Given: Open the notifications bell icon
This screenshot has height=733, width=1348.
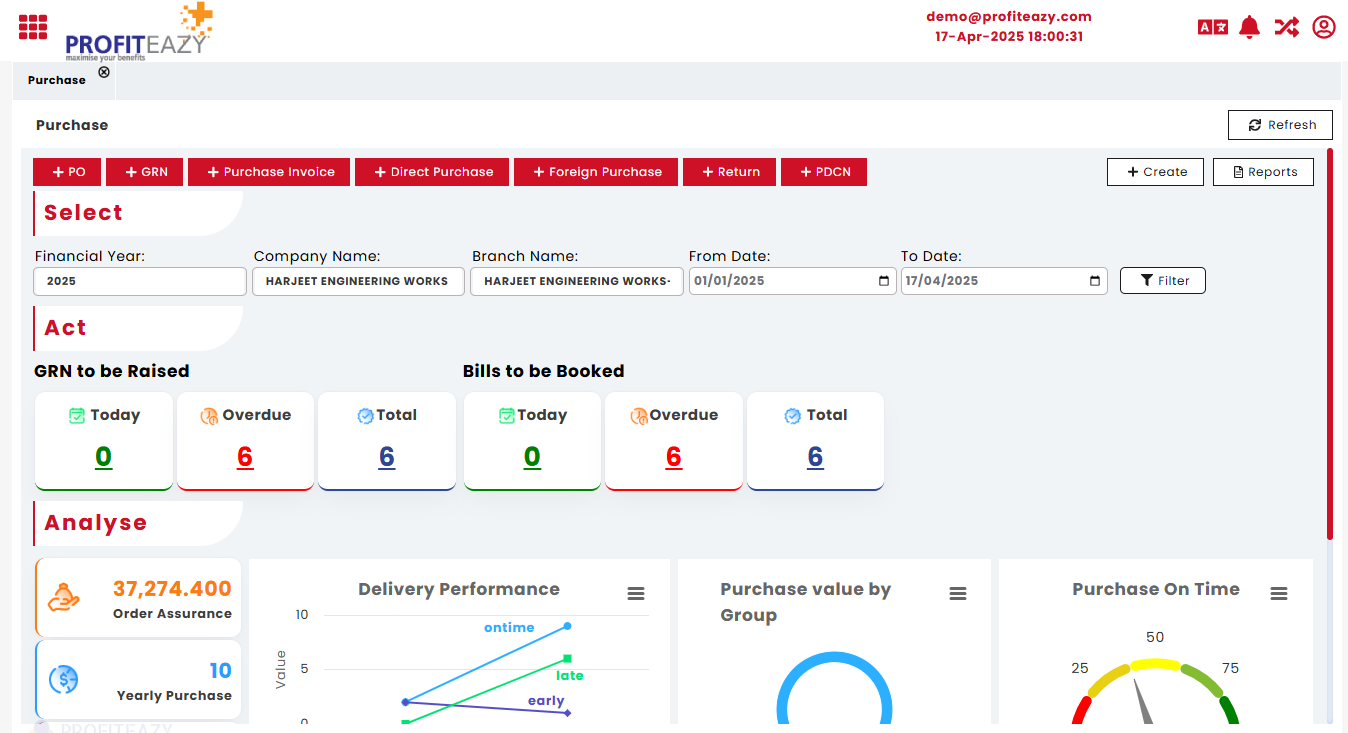Looking at the screenshot, I should pos(1249,27).
